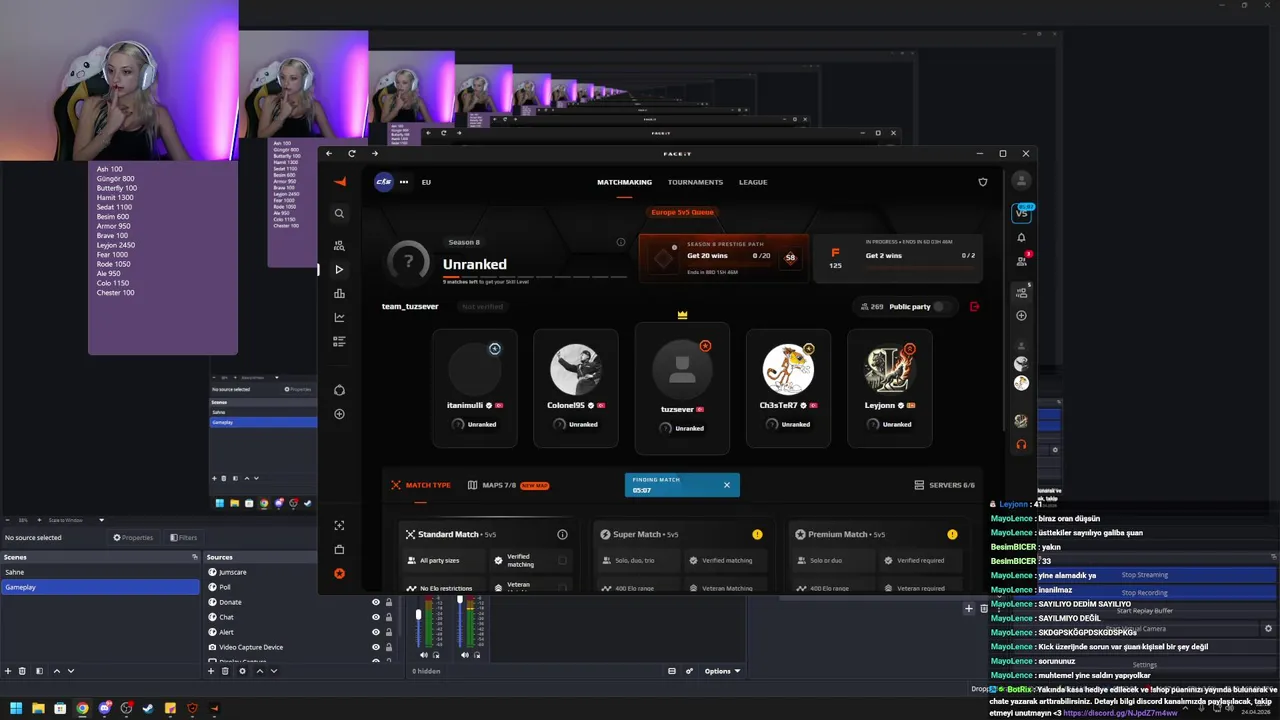Click the FACEIT orange logo in sidebar
The image size is (1280, 720).
[x=340, y=182]
